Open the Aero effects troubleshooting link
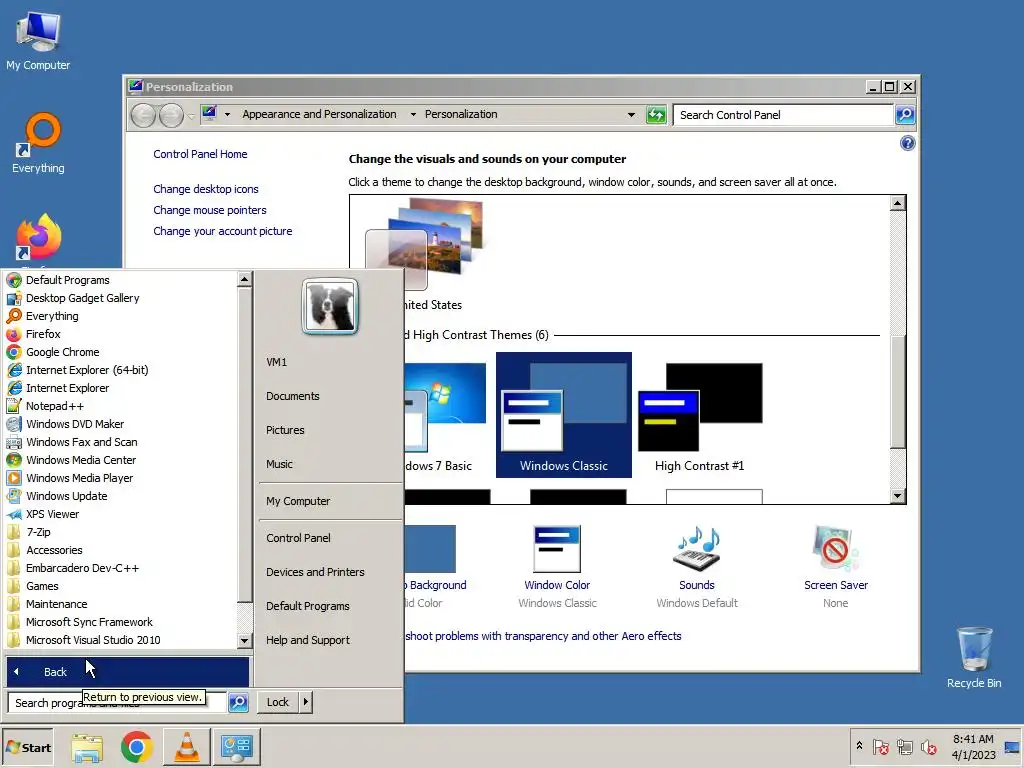This screenshot has height=768, width=1024. click(x=543, y=636)
